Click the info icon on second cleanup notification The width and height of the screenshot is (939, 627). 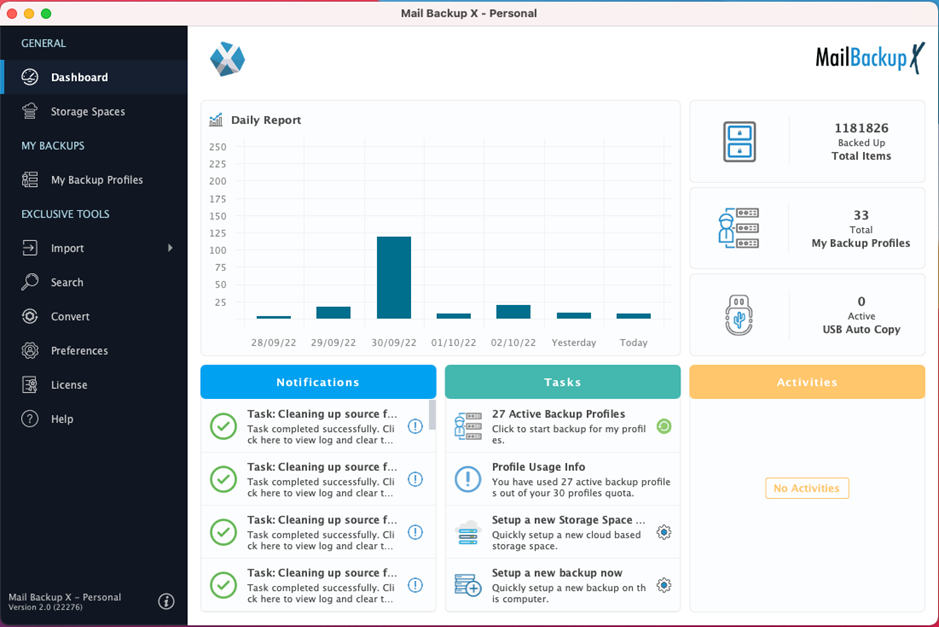(x=415, y=479)
